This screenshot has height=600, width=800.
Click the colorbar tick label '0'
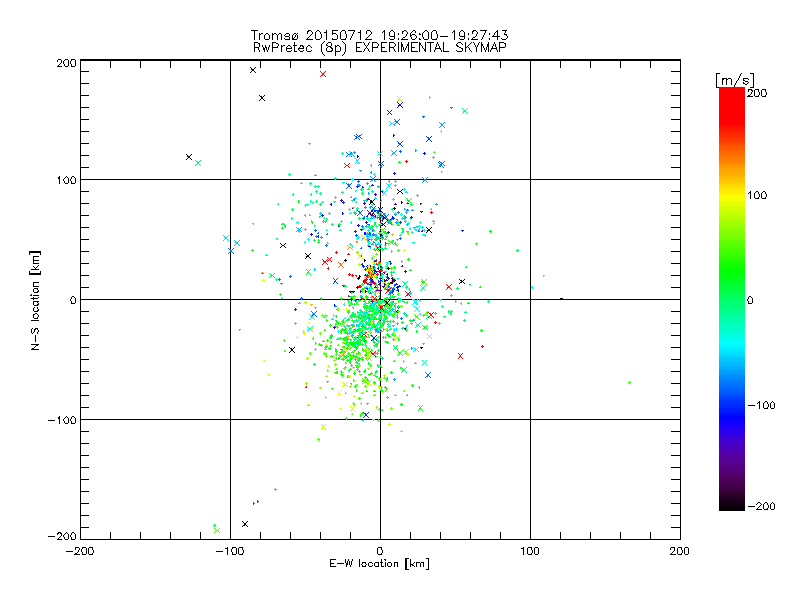750,300
